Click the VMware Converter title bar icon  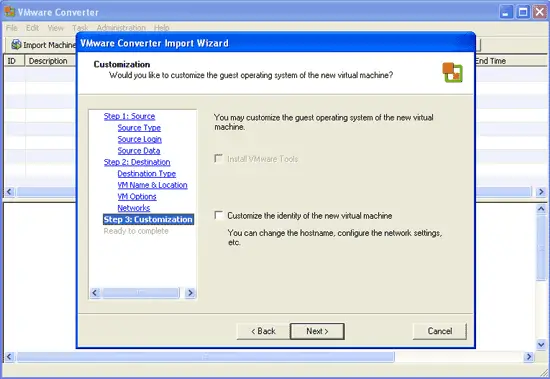(10, 12)
